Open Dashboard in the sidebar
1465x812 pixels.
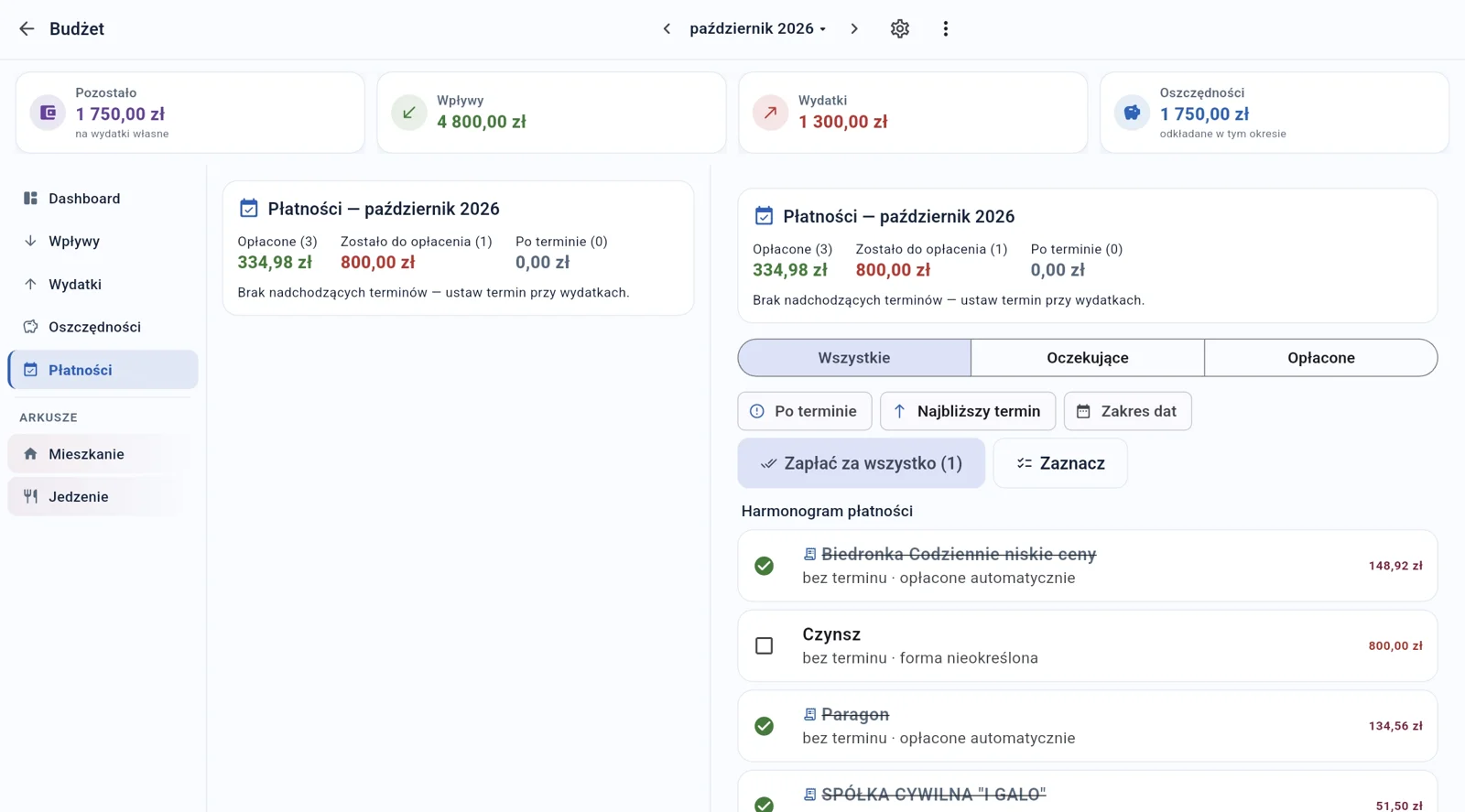point(103,199)
